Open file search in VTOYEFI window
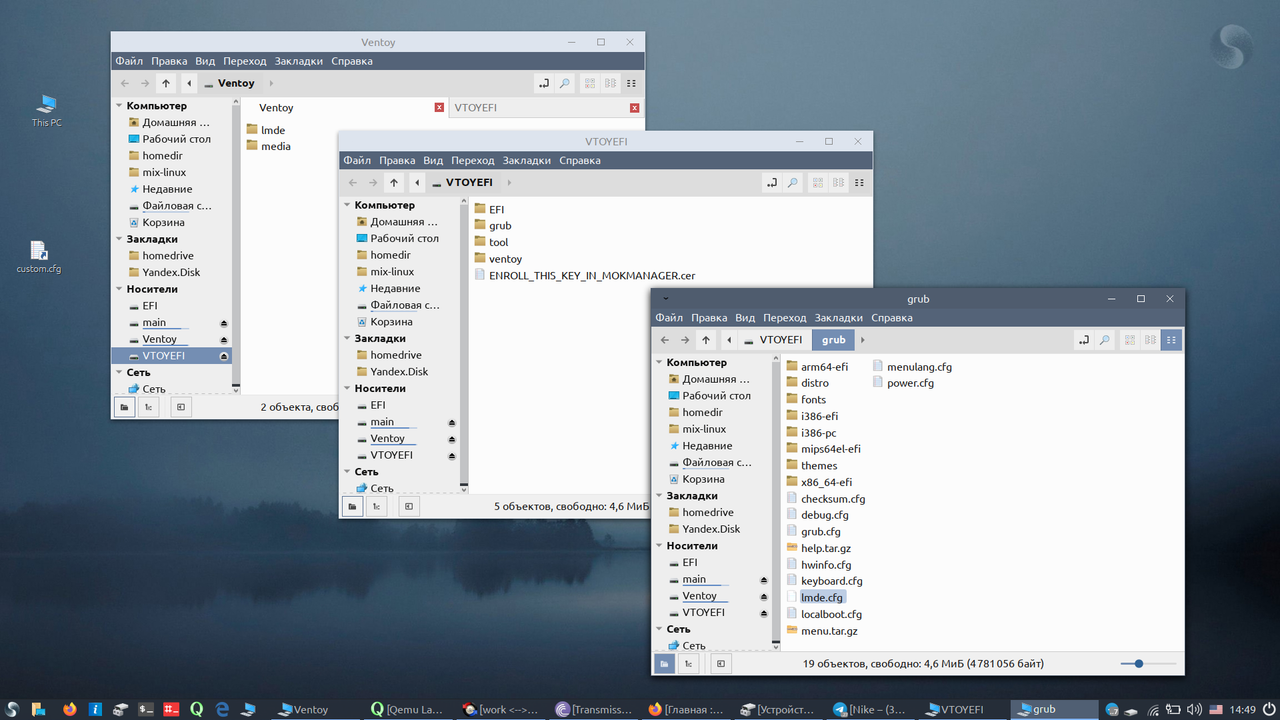The width and height of the screenshot is (1280, 720). pyautogui.click(x=792, y=183)
